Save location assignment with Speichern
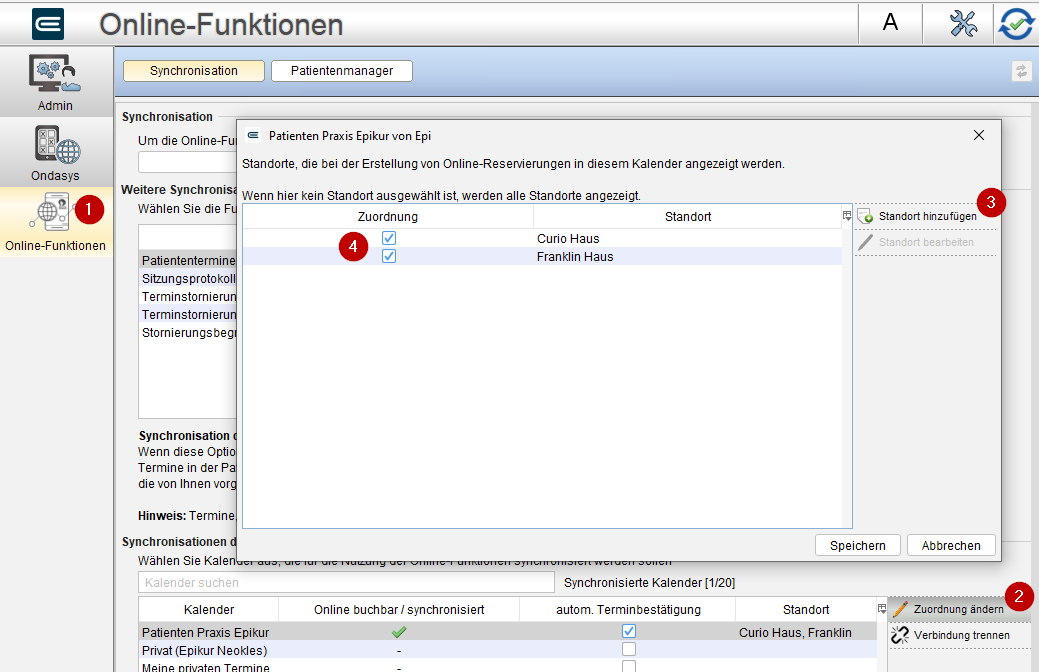Image resolution: width=1039 pixels, height=672 pixels. click(857, 545)
